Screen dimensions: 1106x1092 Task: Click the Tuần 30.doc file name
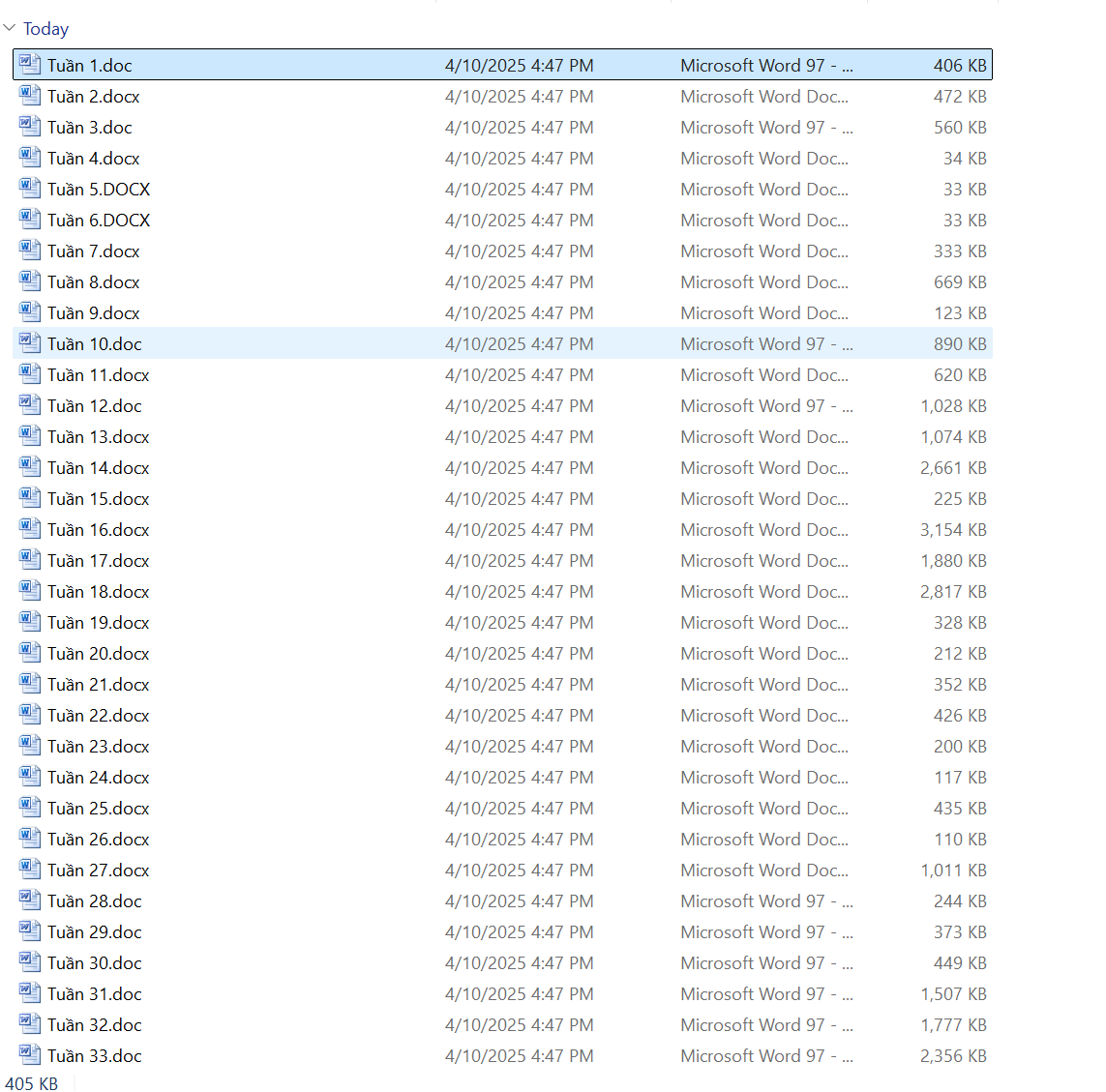coord(95,963)
